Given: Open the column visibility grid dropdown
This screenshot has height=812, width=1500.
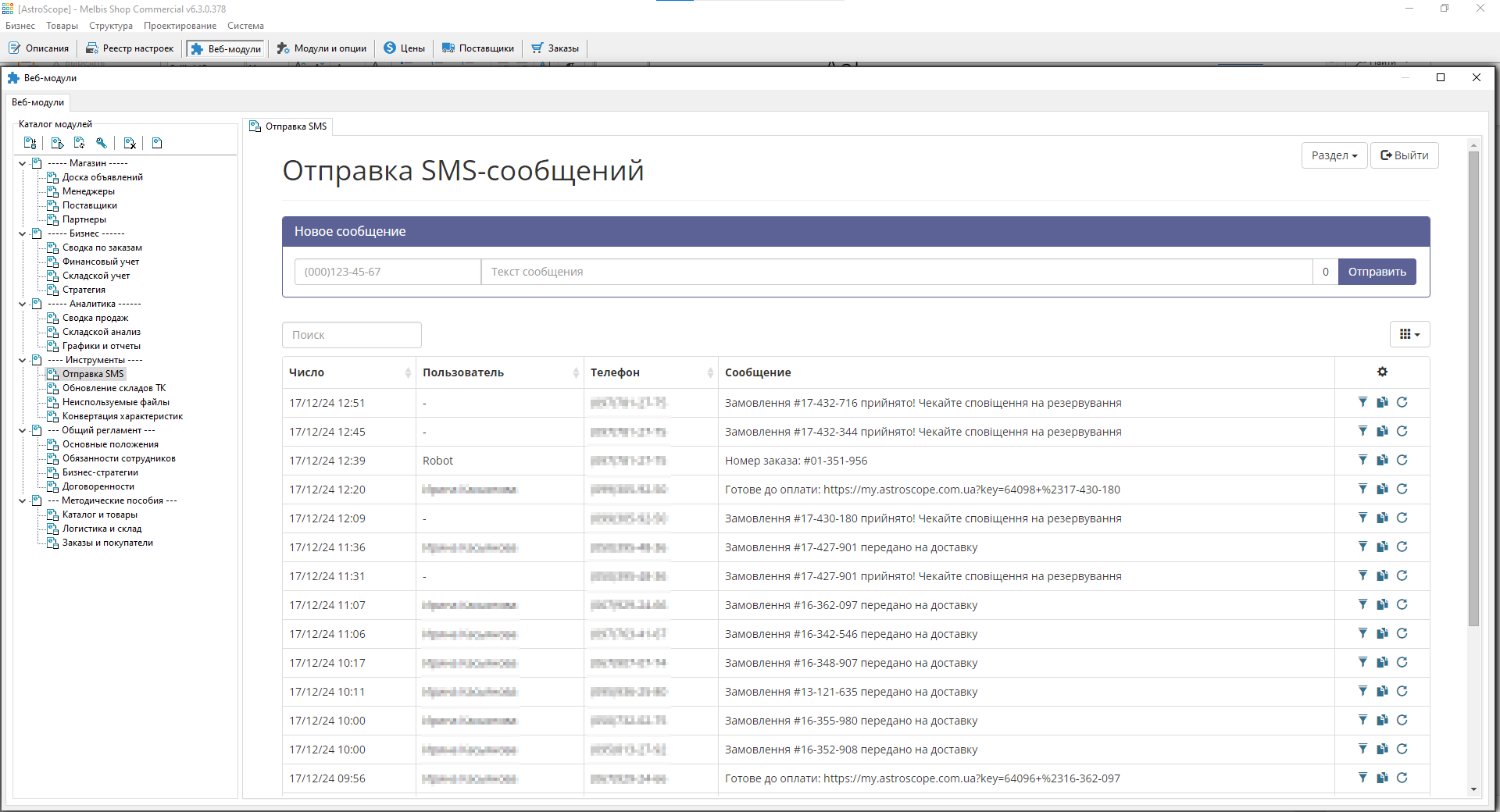Looking at the screenshot, I should [x=1409, y=334].
